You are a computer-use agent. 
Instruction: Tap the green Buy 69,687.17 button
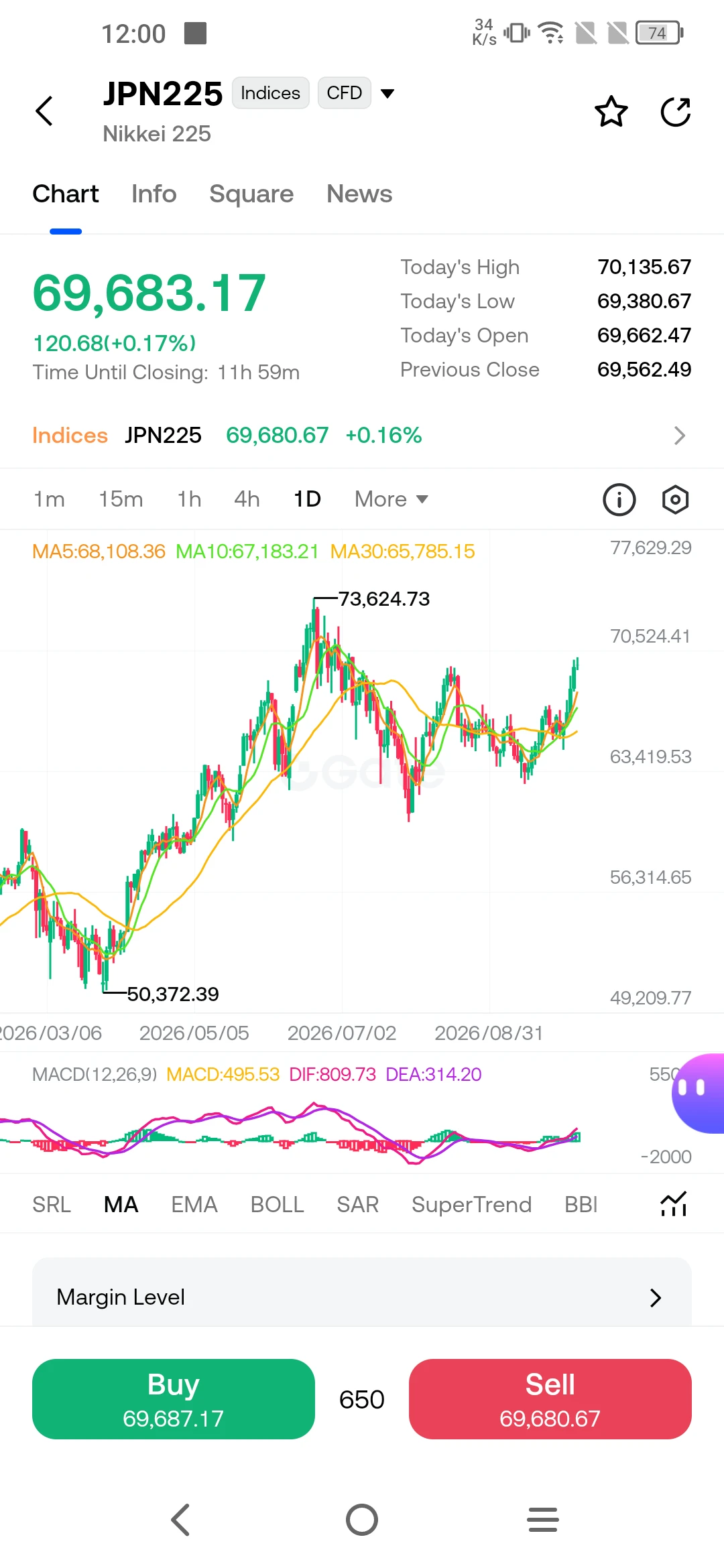pyautogui.click(x=174, y=1399)
